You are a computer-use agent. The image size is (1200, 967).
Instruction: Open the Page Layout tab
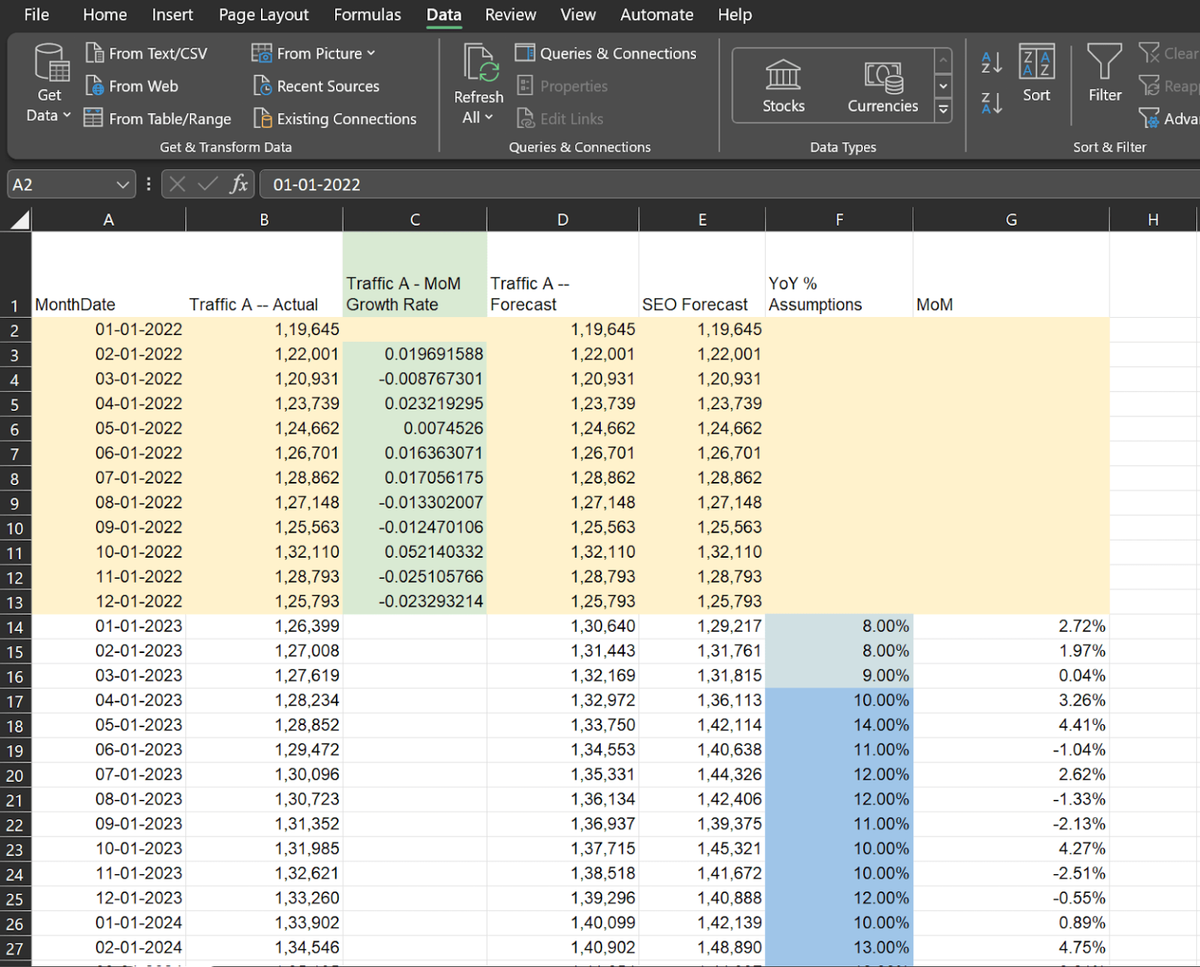[264, 15]
